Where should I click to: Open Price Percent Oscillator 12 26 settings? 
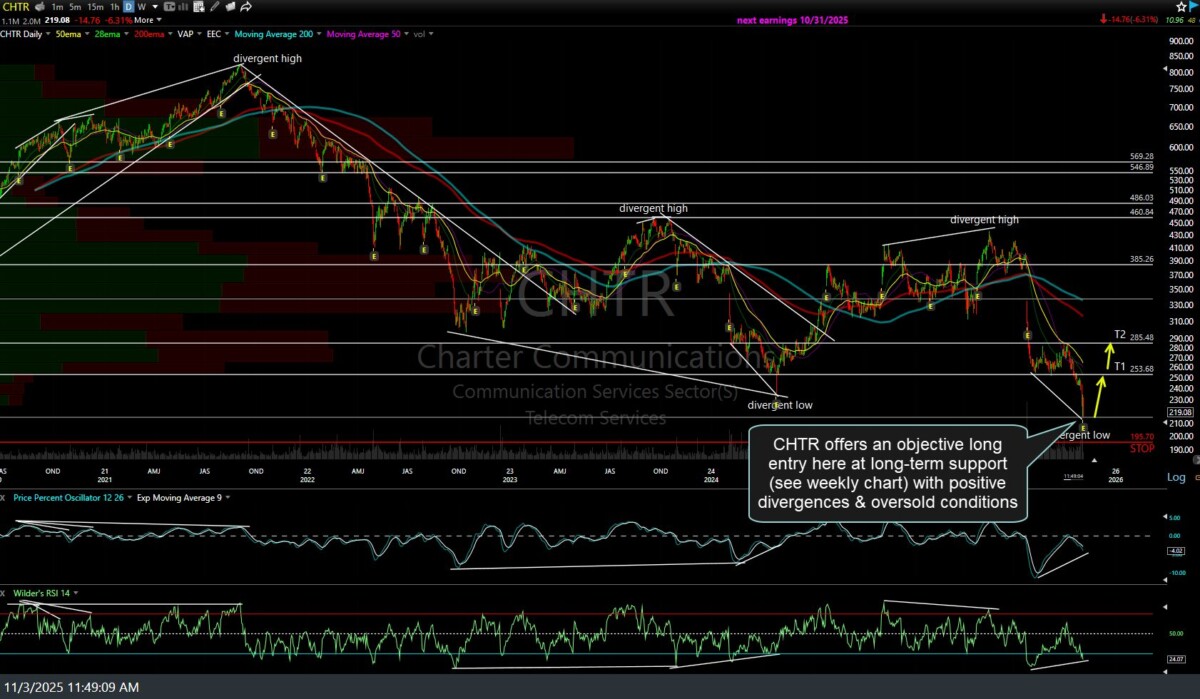[x=70, y=497]
